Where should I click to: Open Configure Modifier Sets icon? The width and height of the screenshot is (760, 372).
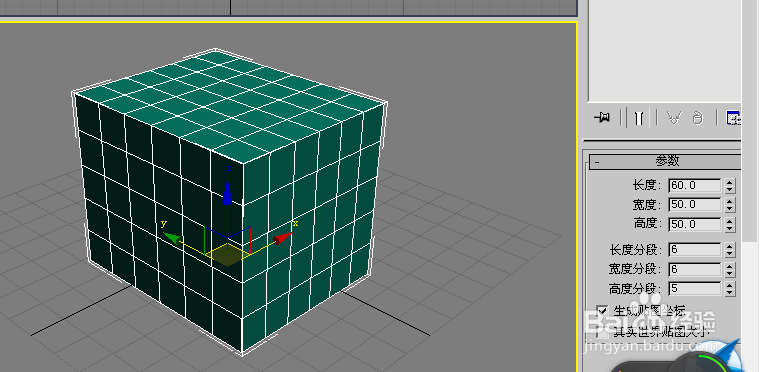[733, 118]
